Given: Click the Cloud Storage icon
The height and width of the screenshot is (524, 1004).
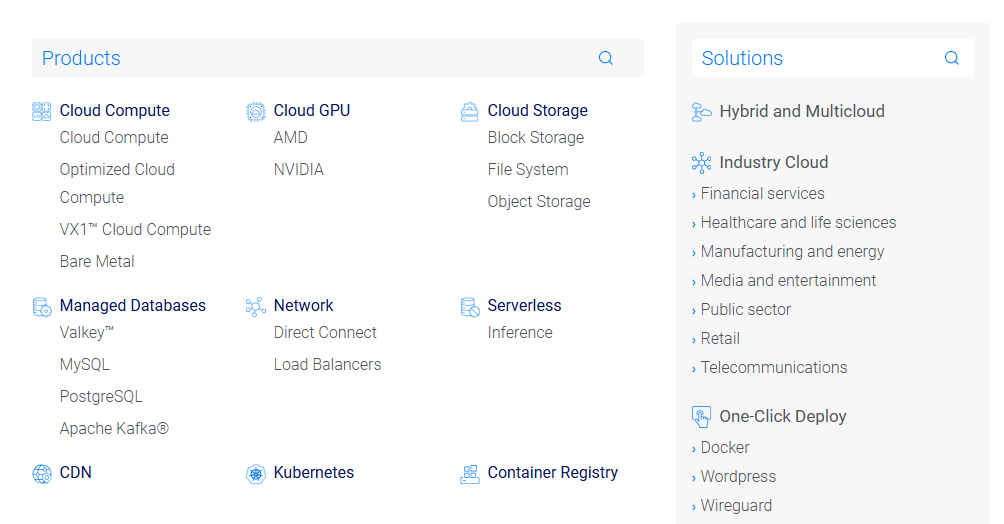Looking at the screenshot, I should click(469, 111).
